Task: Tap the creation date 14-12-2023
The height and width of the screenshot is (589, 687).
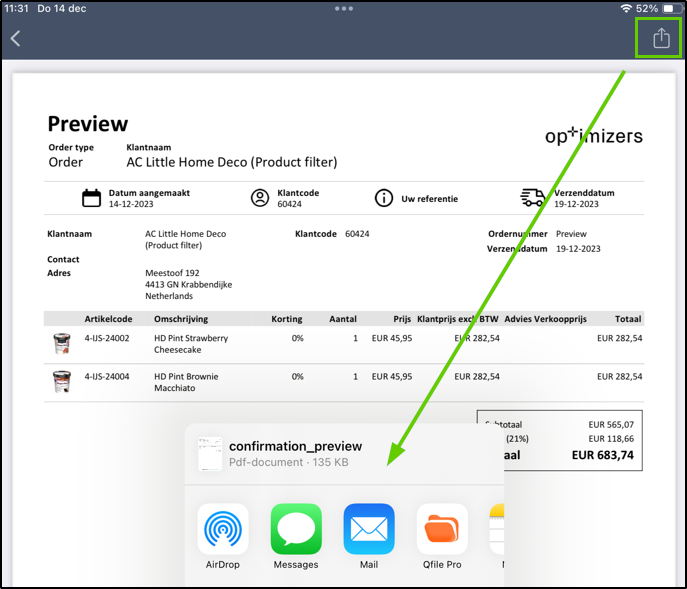Action: (x=131, y=204)
